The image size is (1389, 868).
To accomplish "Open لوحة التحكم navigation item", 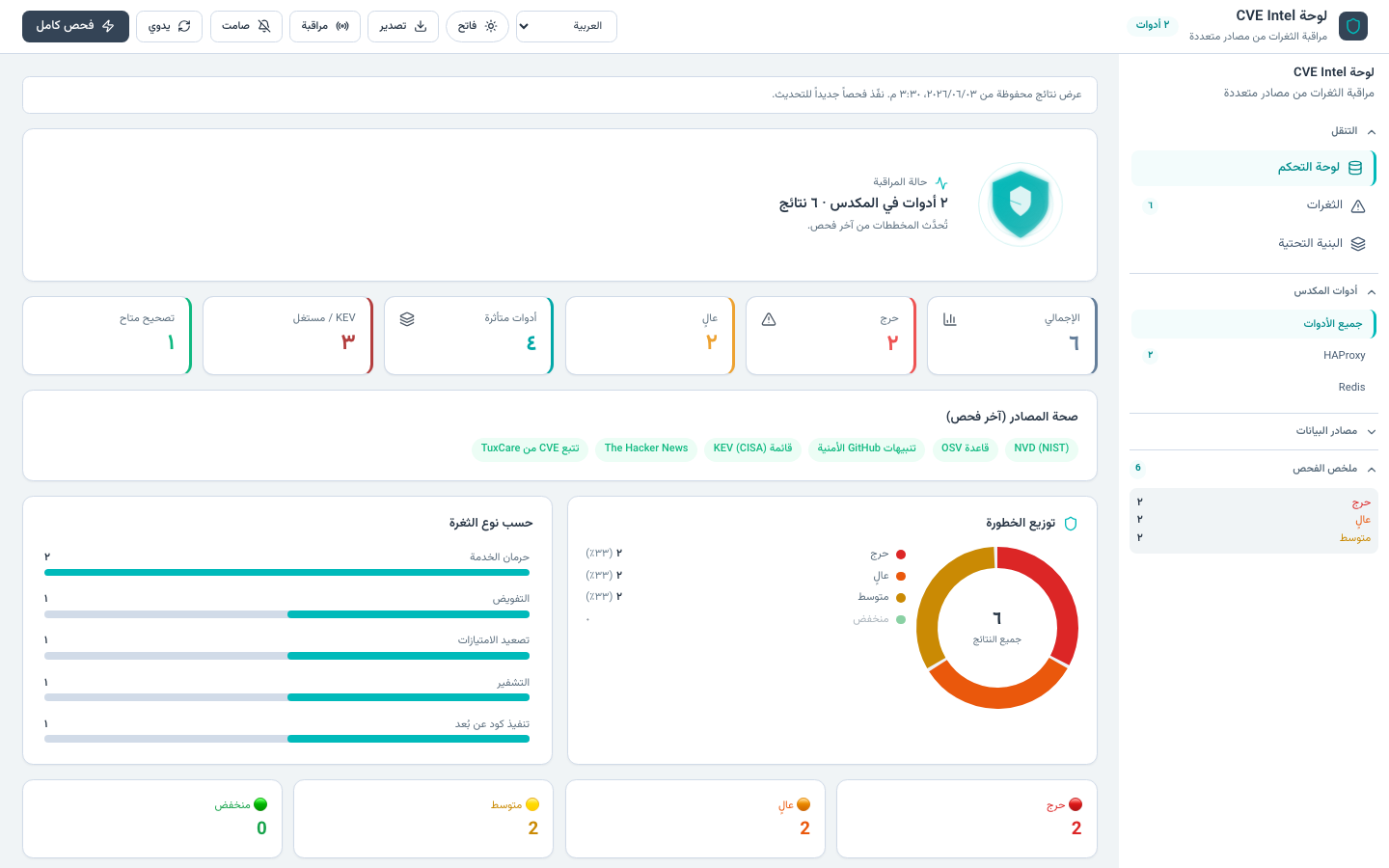I will pos(1253,168).
